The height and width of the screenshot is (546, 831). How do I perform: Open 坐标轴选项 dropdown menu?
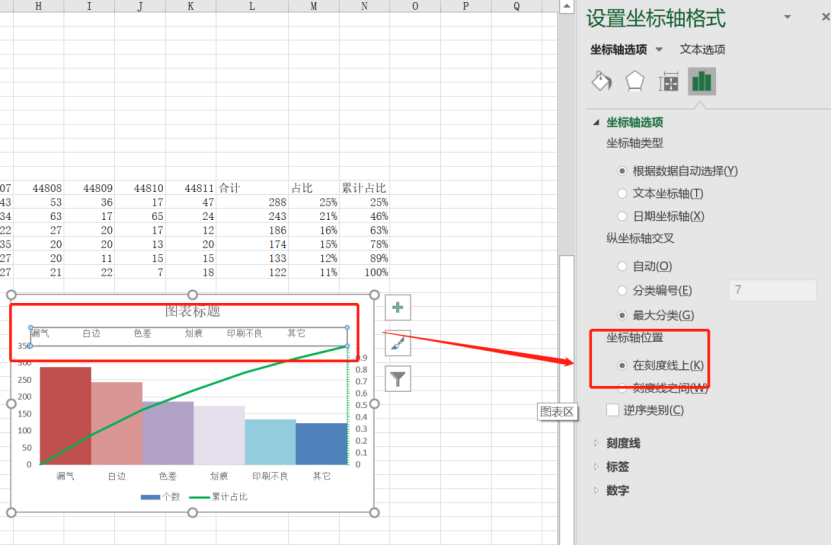point(659,49)
